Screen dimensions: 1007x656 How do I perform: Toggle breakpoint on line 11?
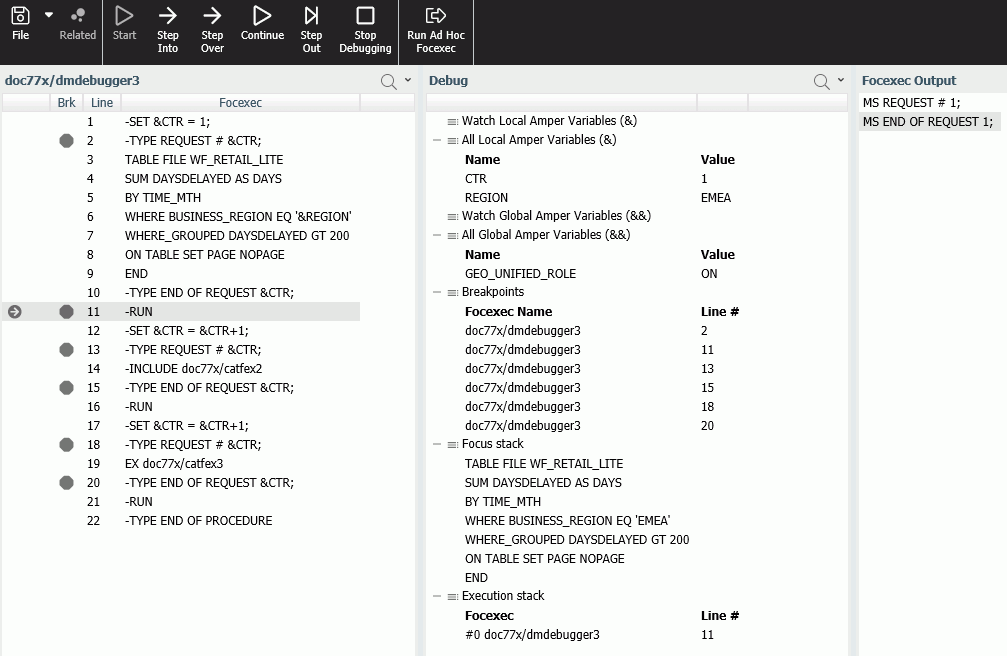pyautogui.click(x=66, y=312)
